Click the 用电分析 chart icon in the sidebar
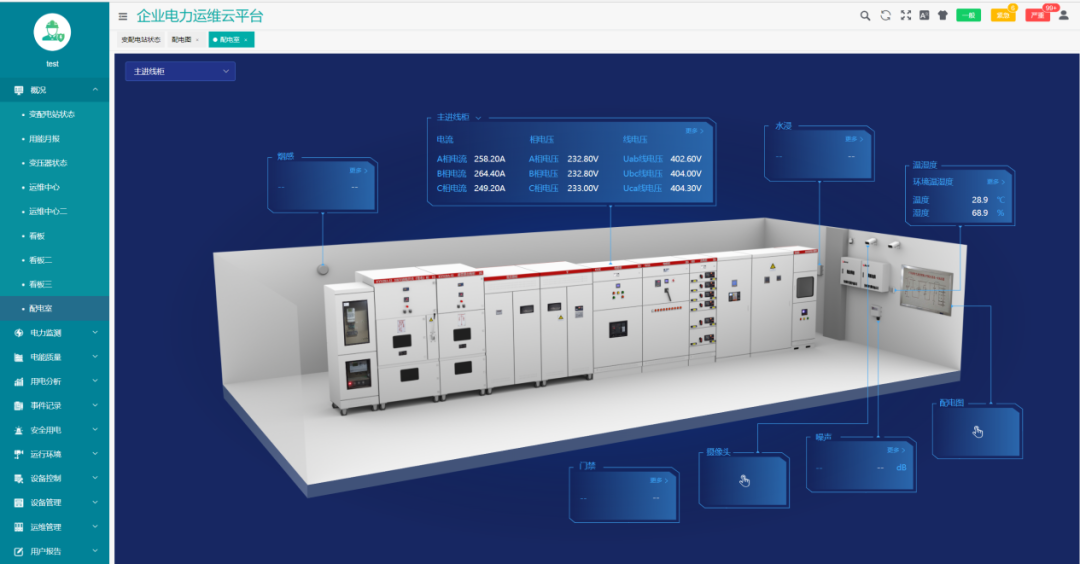 (x=19, y=382)
